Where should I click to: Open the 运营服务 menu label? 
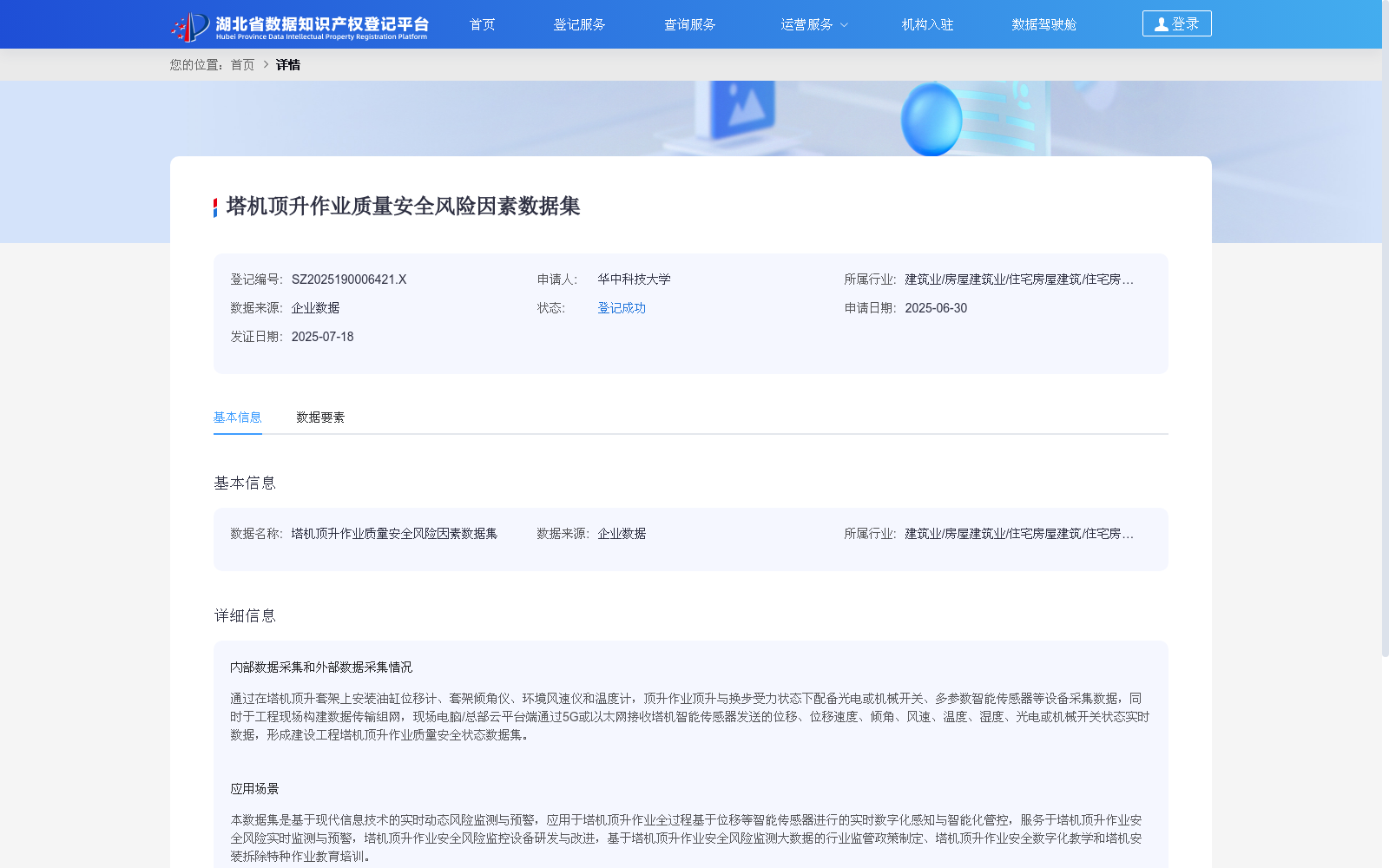click(806, 24)
